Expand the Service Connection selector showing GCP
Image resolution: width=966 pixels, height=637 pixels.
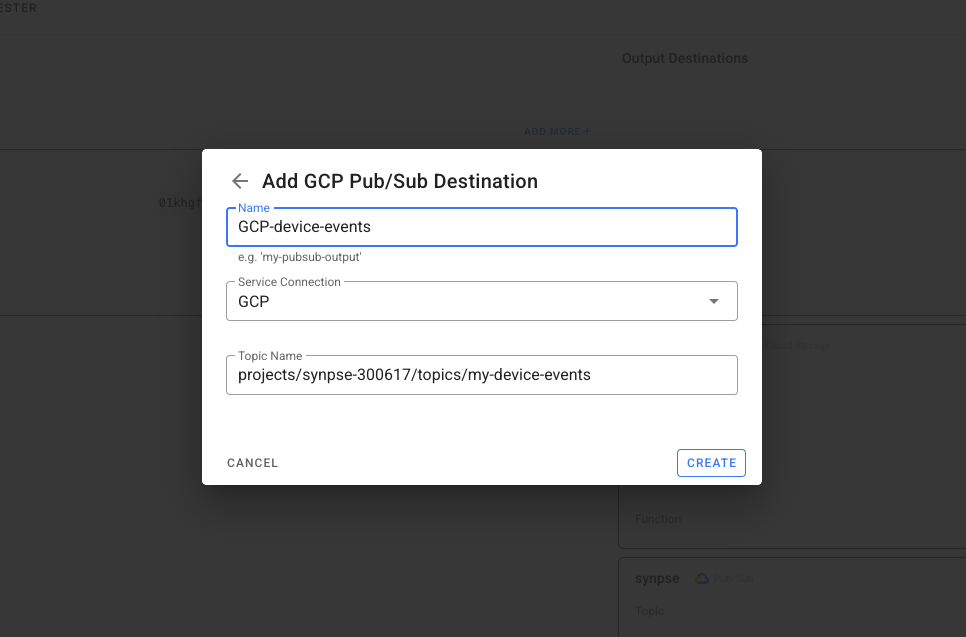pyautogui.click(x=482, y=300)
